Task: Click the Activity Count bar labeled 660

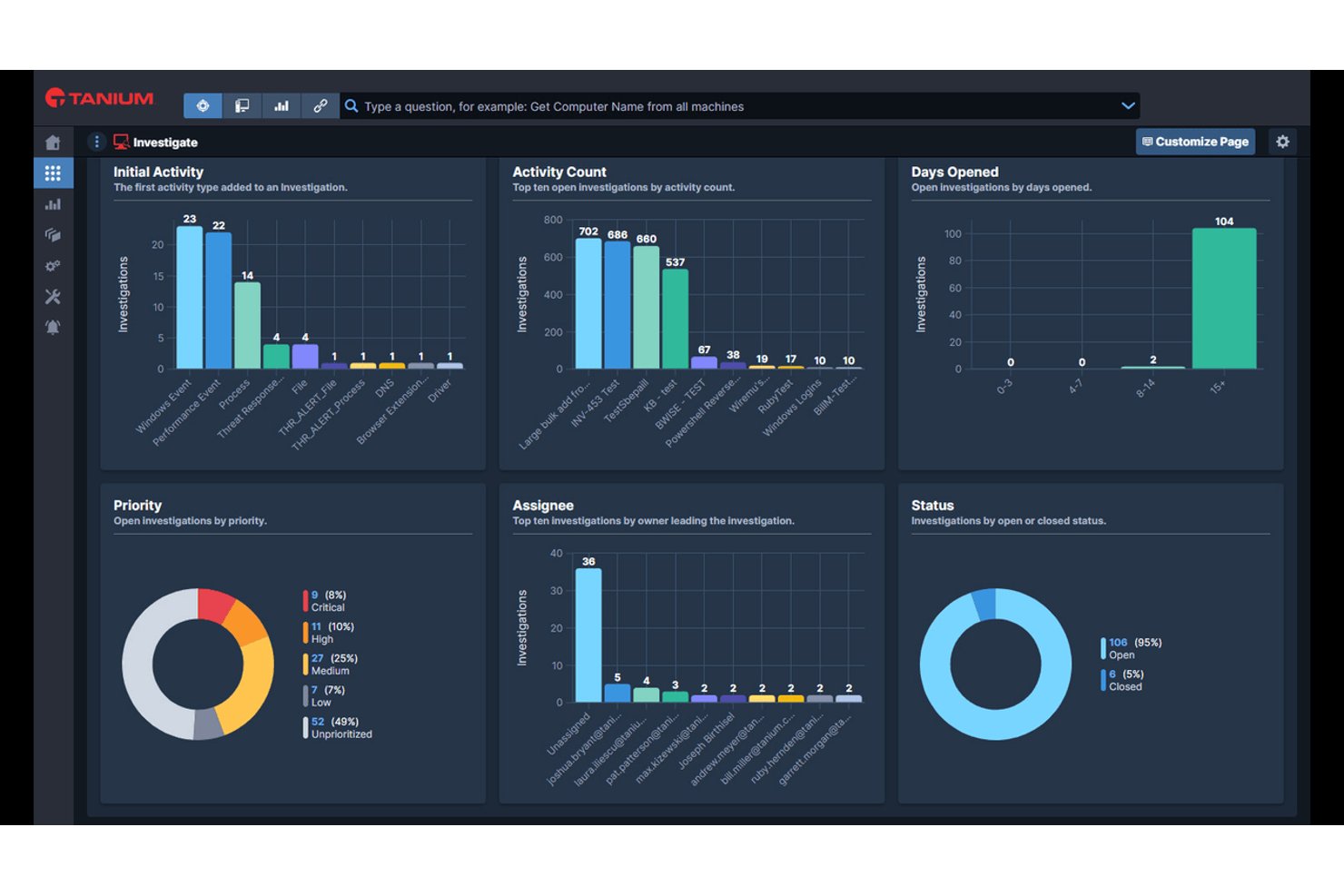Action: point(647,307)
